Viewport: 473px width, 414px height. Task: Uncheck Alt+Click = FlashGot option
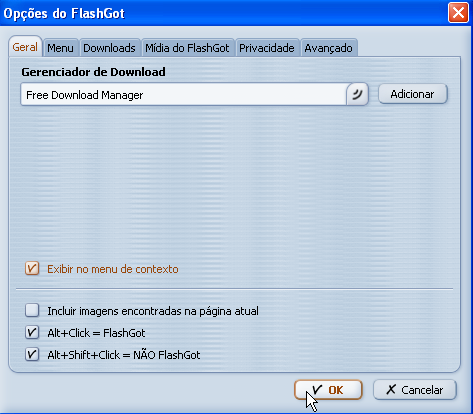point(32,332)
